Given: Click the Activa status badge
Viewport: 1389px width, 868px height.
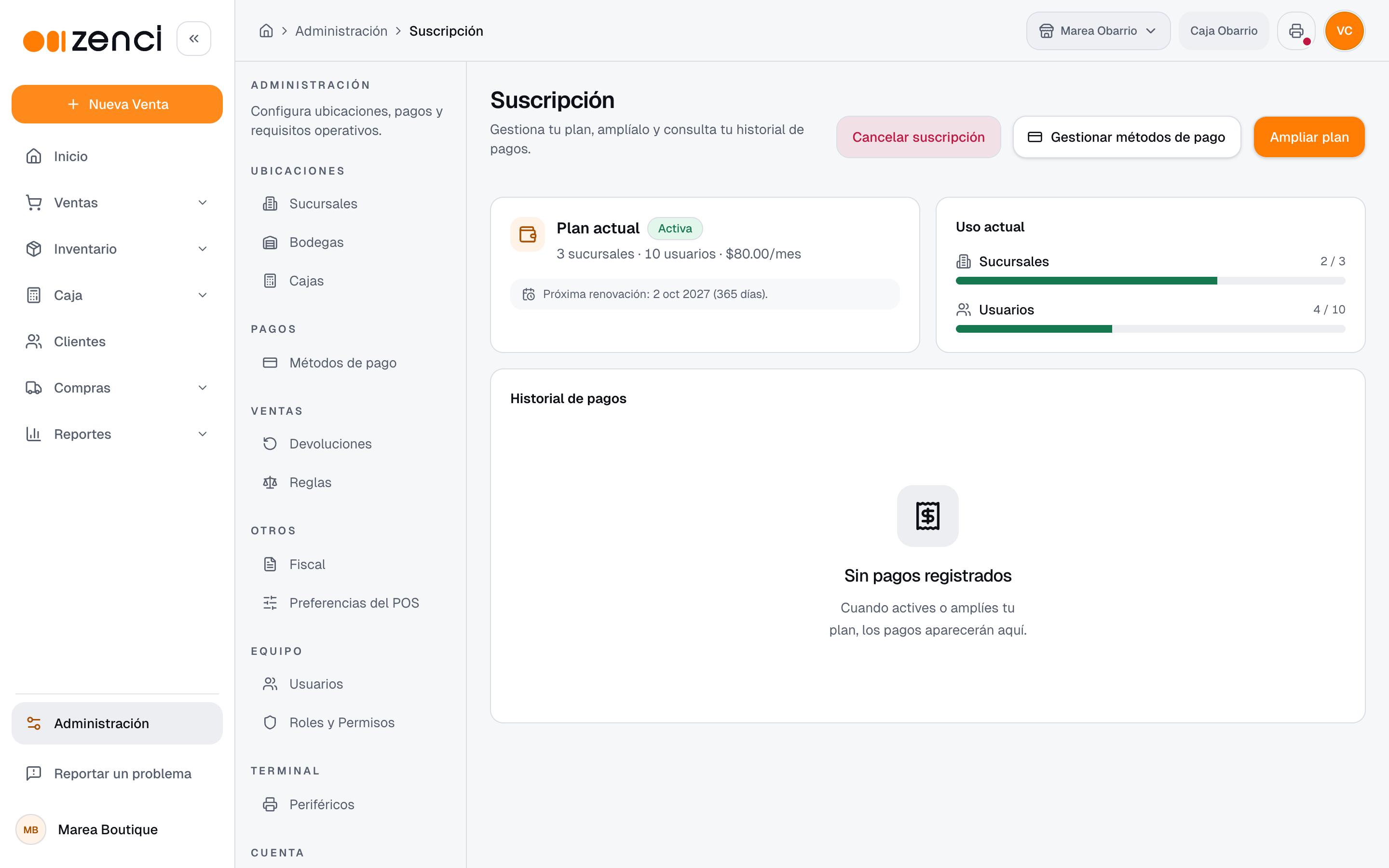Looking at the screenshot, I should [x=675, y=229].
